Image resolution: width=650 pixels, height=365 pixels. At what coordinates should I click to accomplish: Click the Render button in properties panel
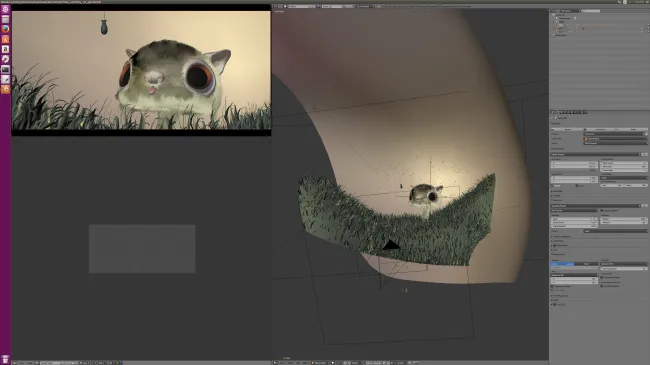pos(566,129)
